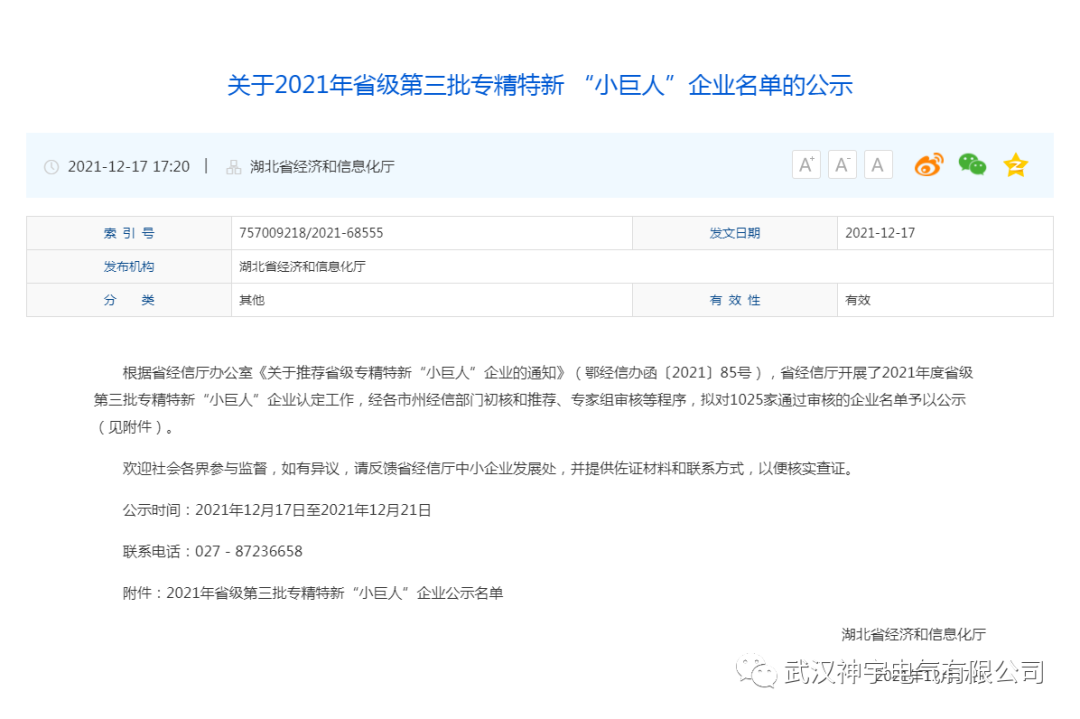Click the 有效性 label cell
1080x719 pixels.
pyautogui.click(x=734, y=300)
